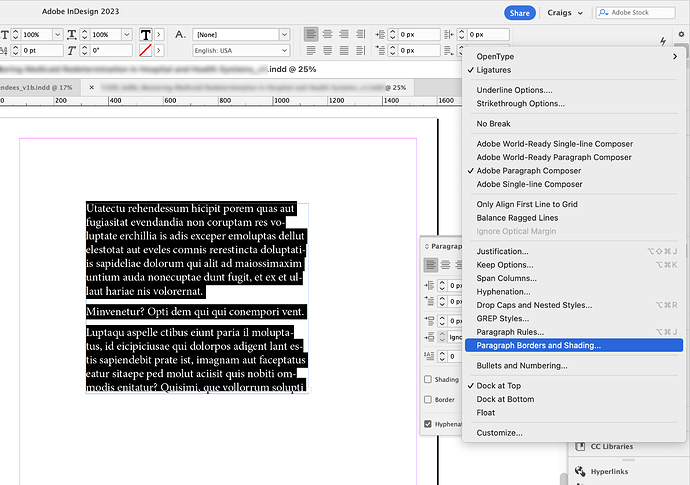
Task: Click Align left icon in Paragraph panel
Action: pos(431,265)
